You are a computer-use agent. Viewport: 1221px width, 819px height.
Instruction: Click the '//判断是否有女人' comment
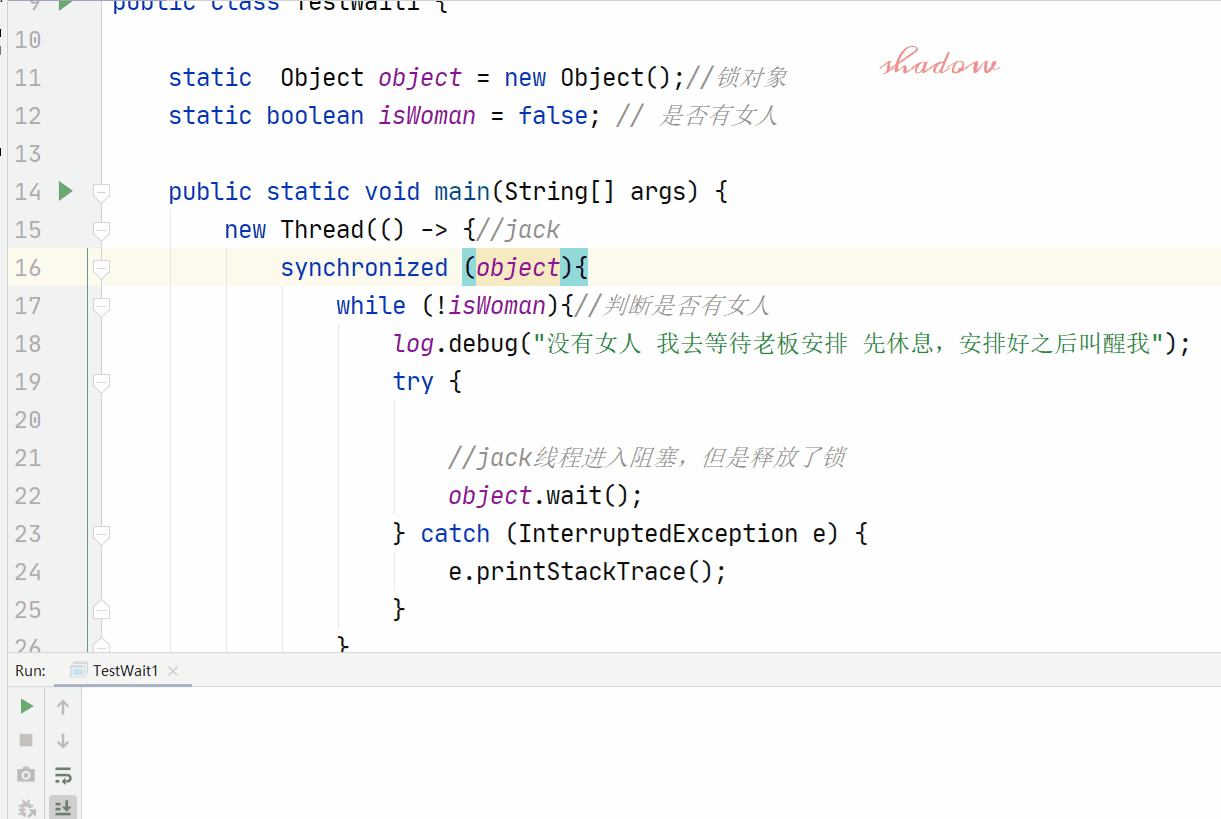tap(673, 306)
